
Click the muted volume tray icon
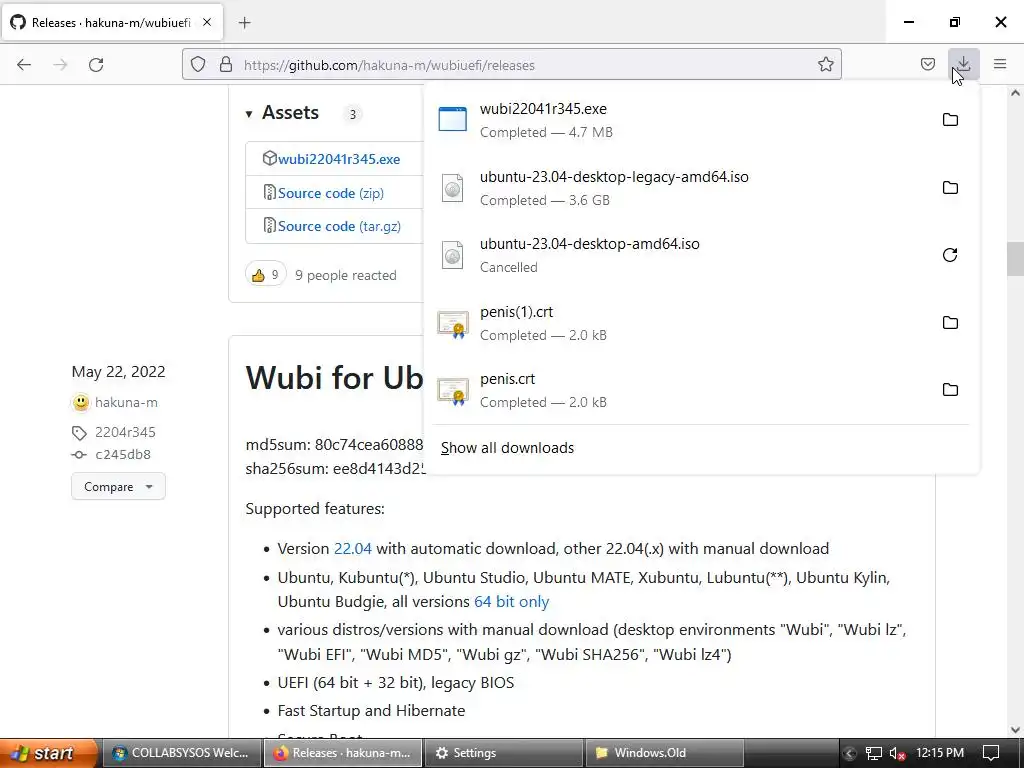click(x=897, y=754)
